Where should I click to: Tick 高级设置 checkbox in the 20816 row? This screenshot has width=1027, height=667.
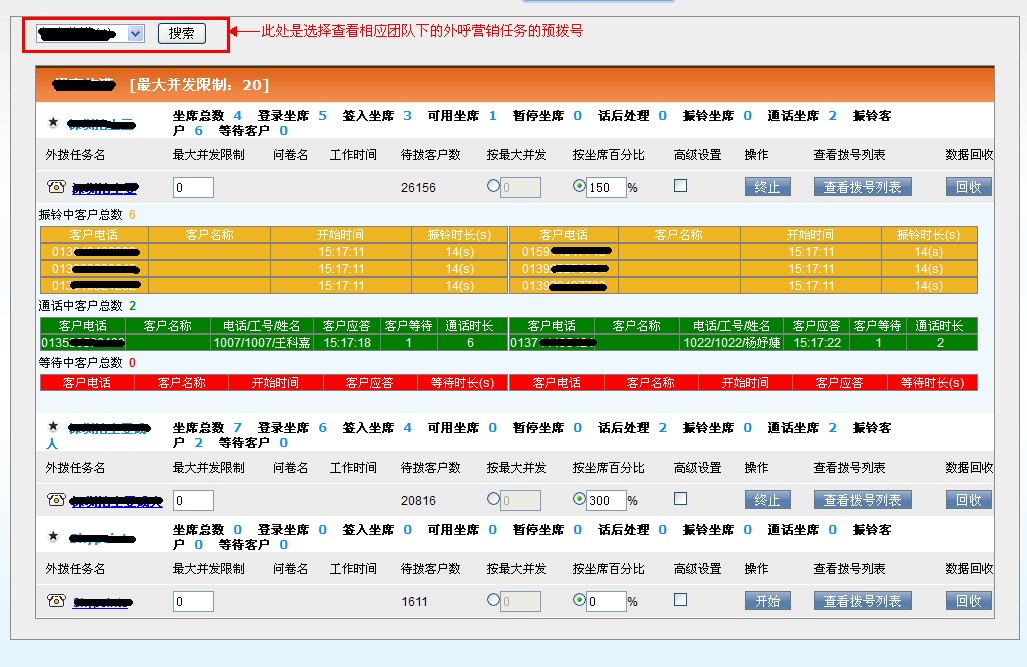pyautogui.click(x=681, y=499)
